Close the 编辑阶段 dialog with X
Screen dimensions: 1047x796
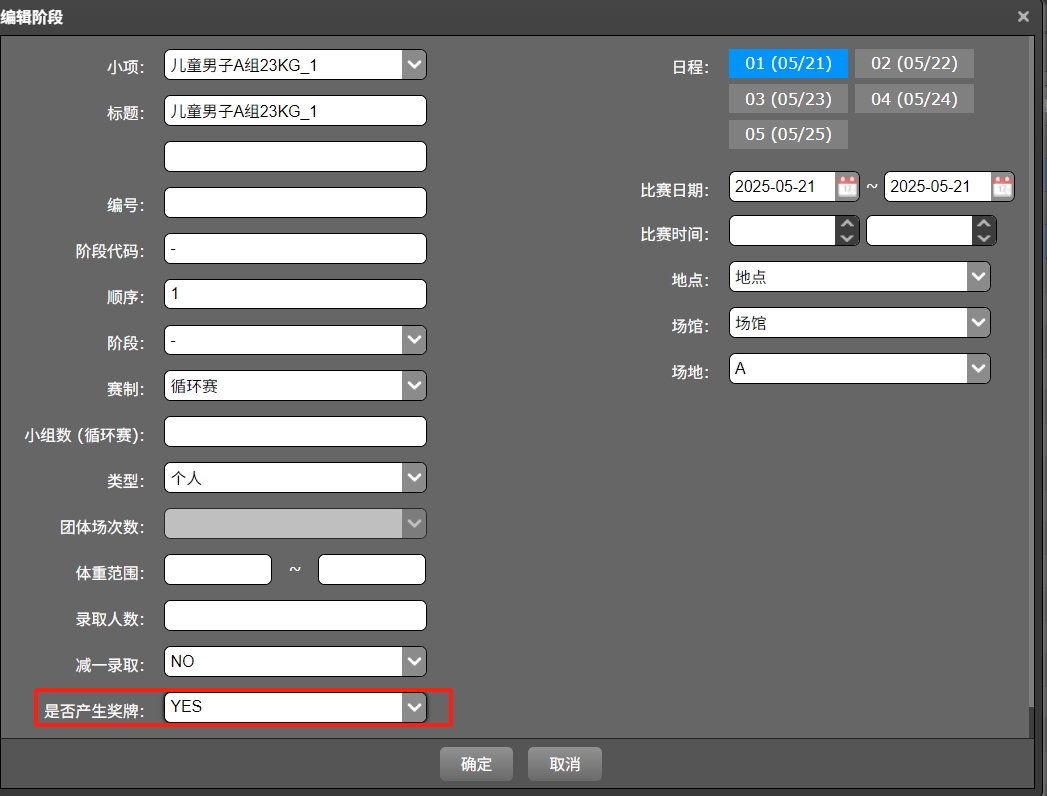click(x=1023, y=17)
